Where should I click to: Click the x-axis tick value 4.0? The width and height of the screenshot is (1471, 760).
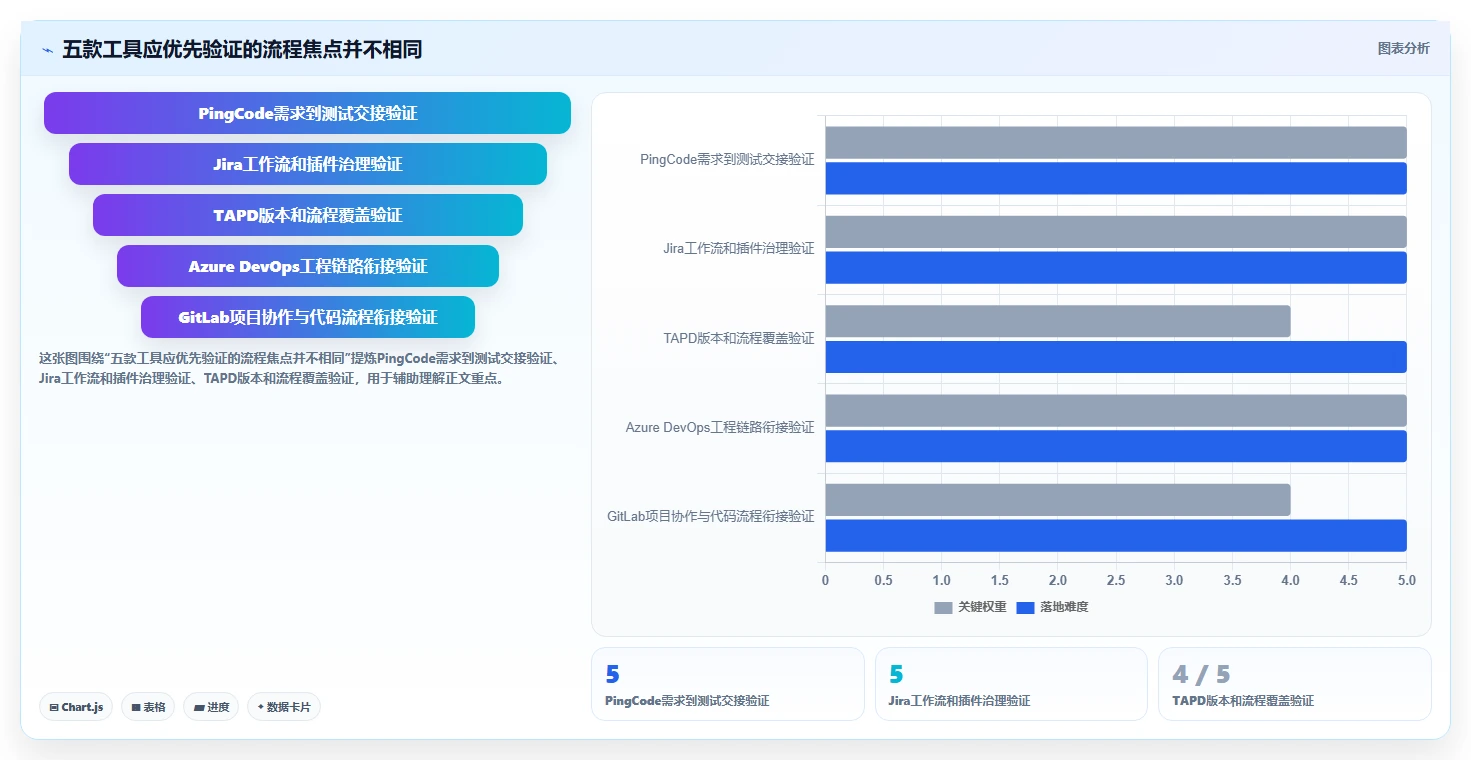coord(1291,581)
